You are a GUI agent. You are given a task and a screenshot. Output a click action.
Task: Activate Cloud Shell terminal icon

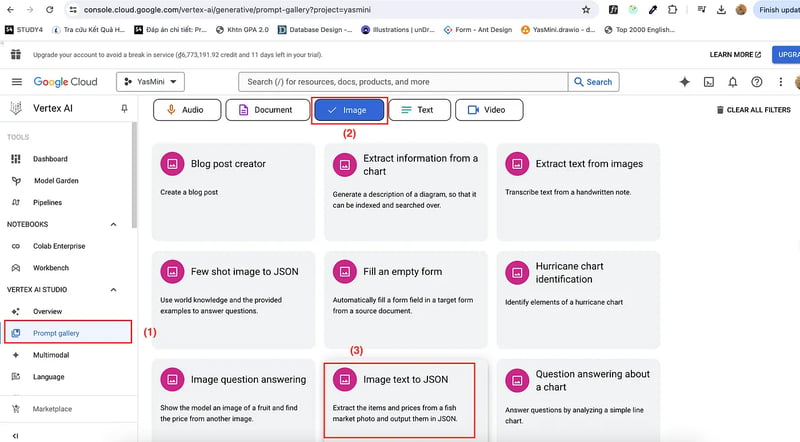(x=709, y=82)
